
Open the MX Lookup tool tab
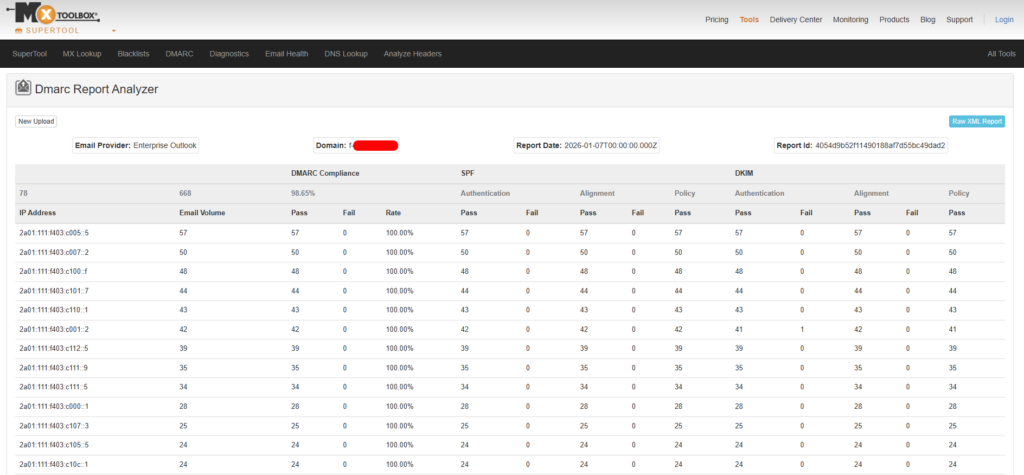pos(82,54)
